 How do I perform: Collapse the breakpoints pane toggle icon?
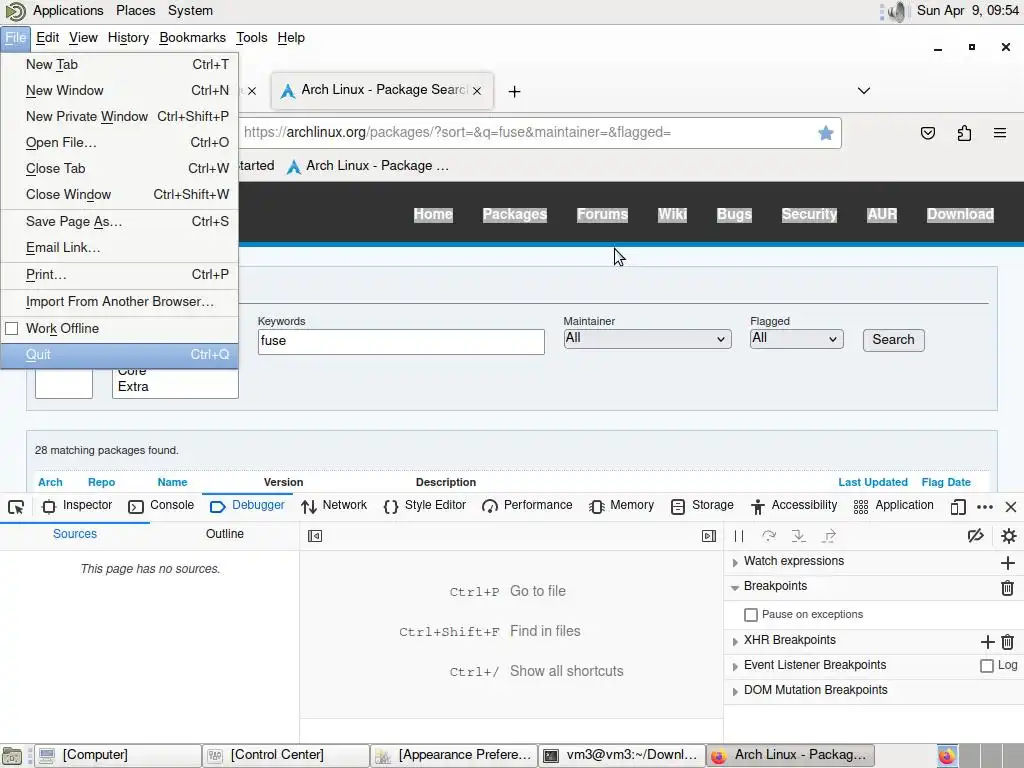pos(709,536)
